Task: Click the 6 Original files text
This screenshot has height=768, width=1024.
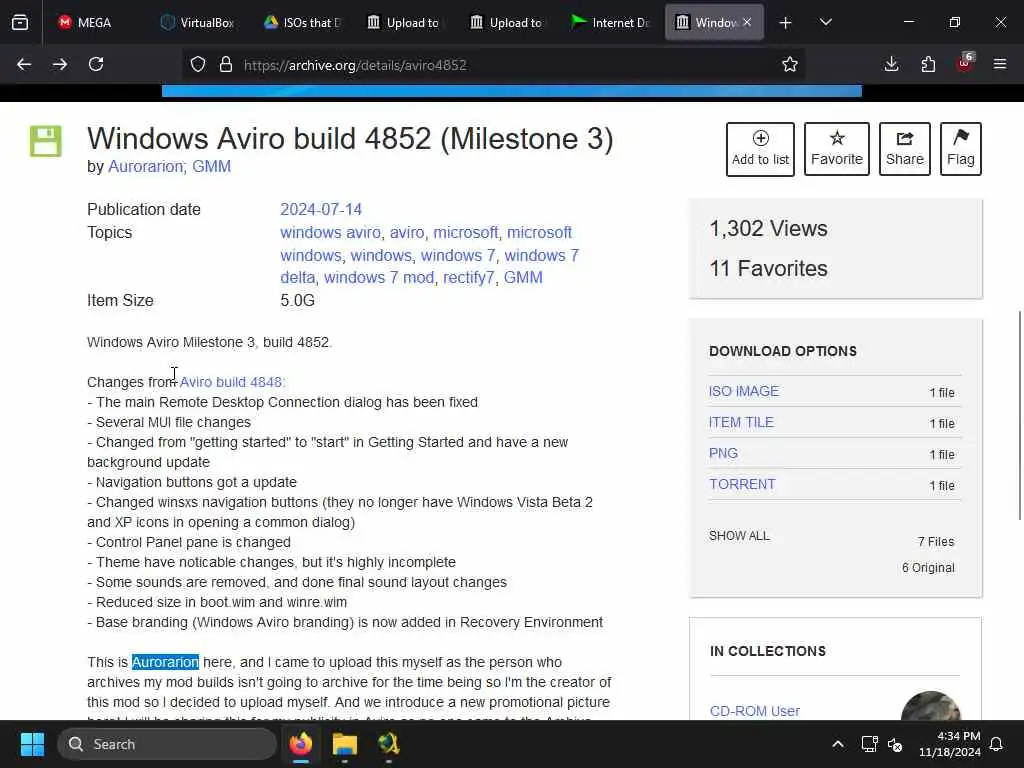Action: coord(928,568)
